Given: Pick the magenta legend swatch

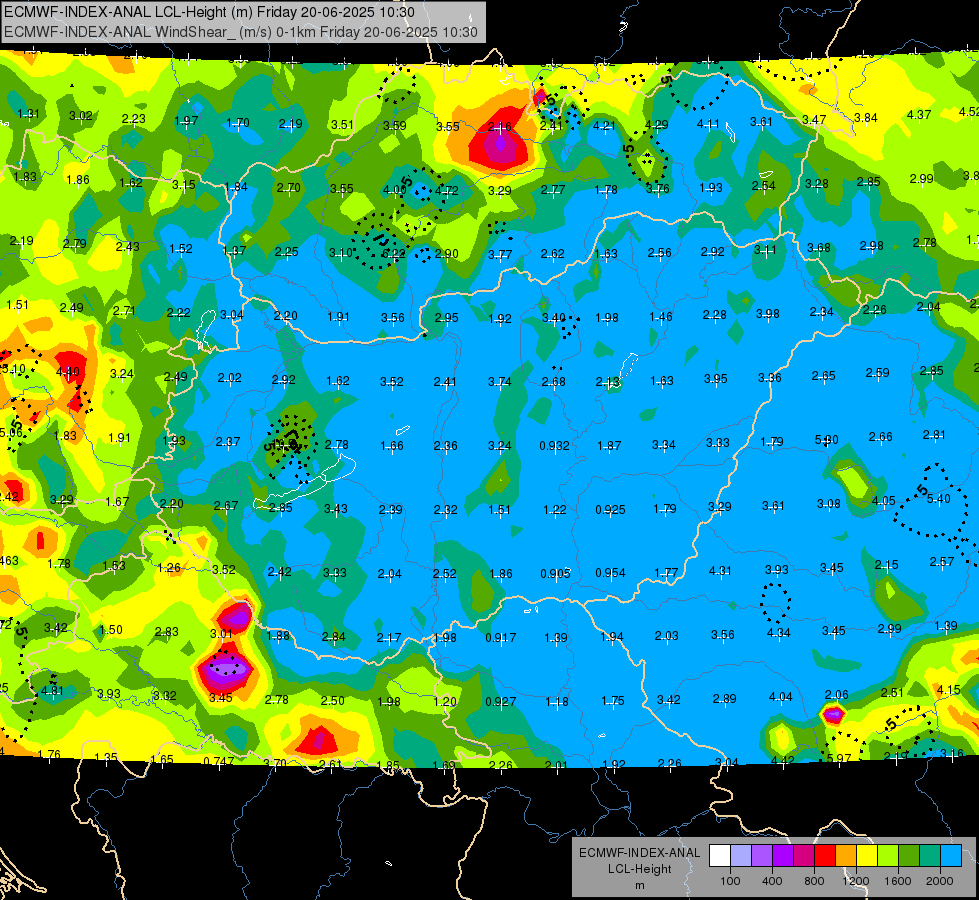Looking at the screenshot, I should [x=804, y=855].
